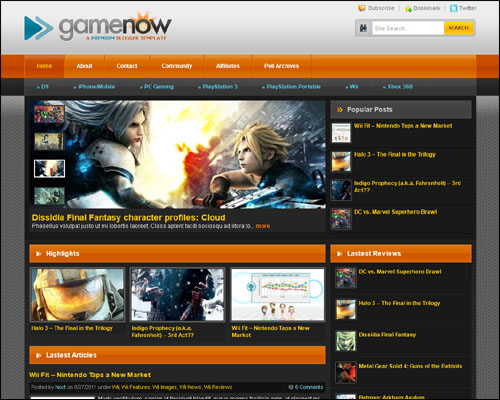Open Halo 3 caption link under Highlights

(x=72, y=328)
